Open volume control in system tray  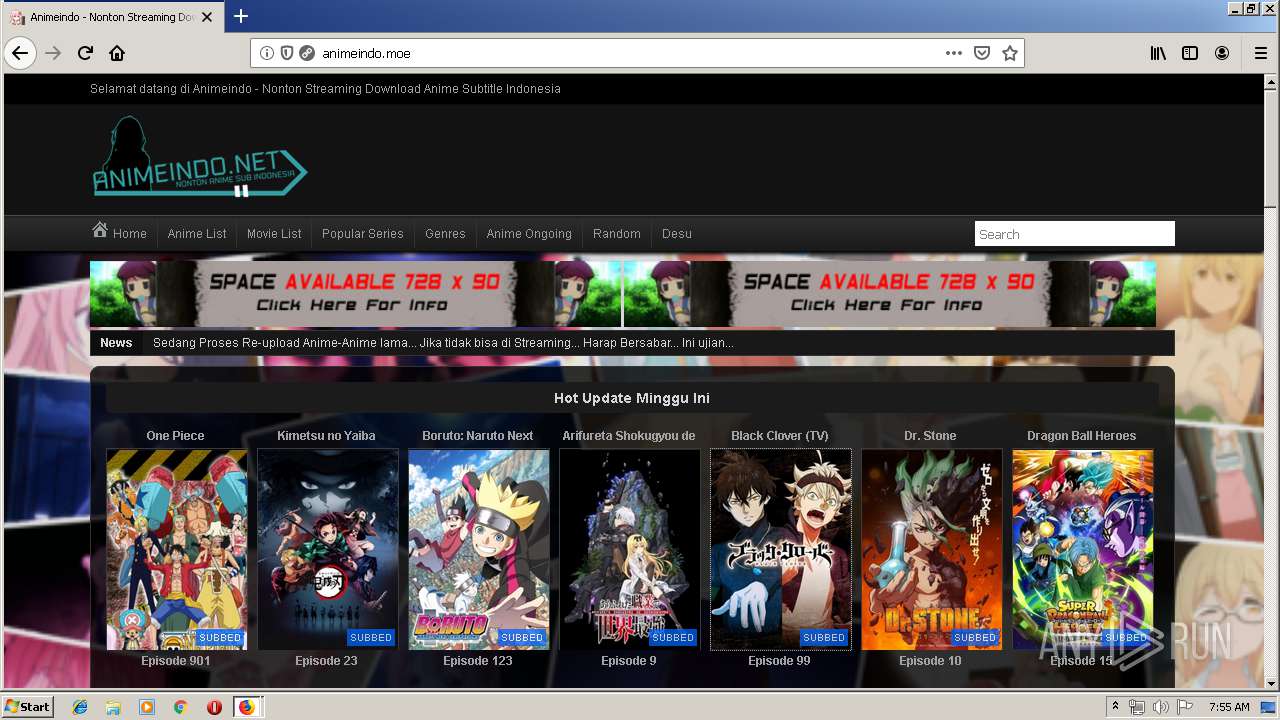[x=1160, y=707]
